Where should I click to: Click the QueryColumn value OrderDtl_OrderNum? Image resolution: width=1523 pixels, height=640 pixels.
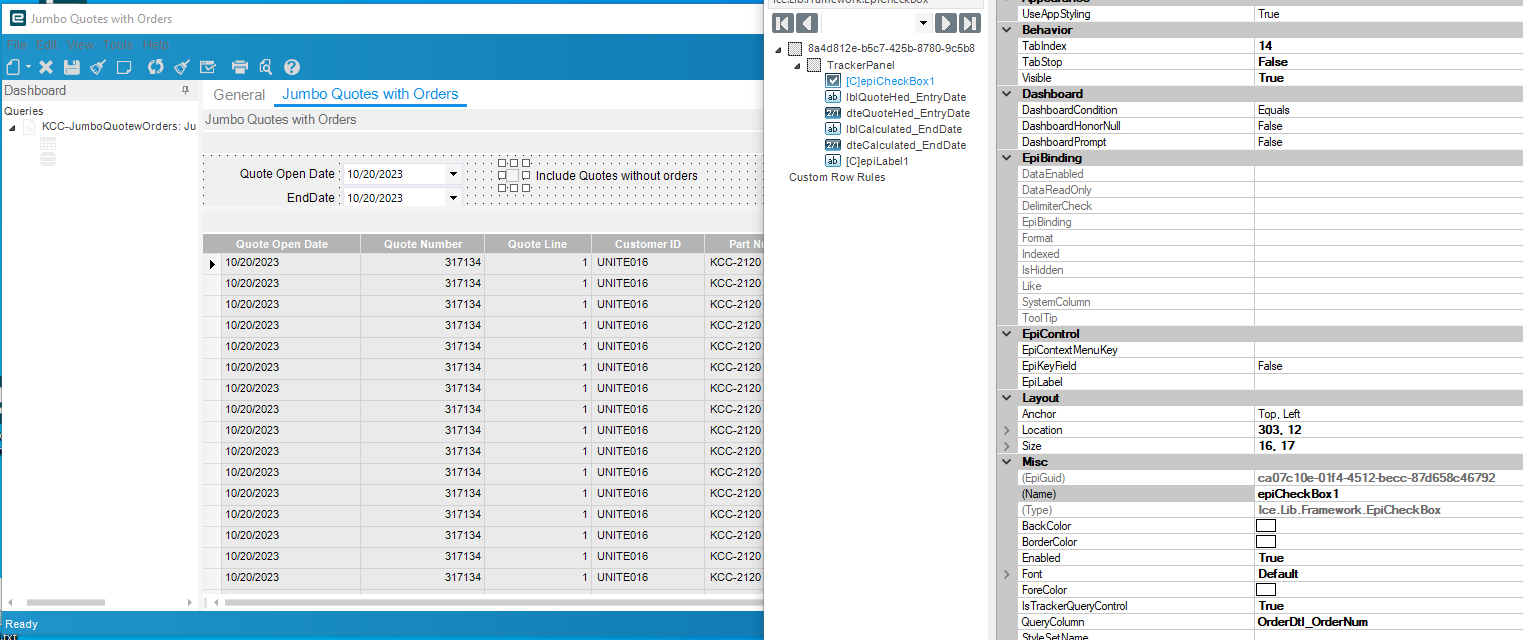tap(1312, 622)
